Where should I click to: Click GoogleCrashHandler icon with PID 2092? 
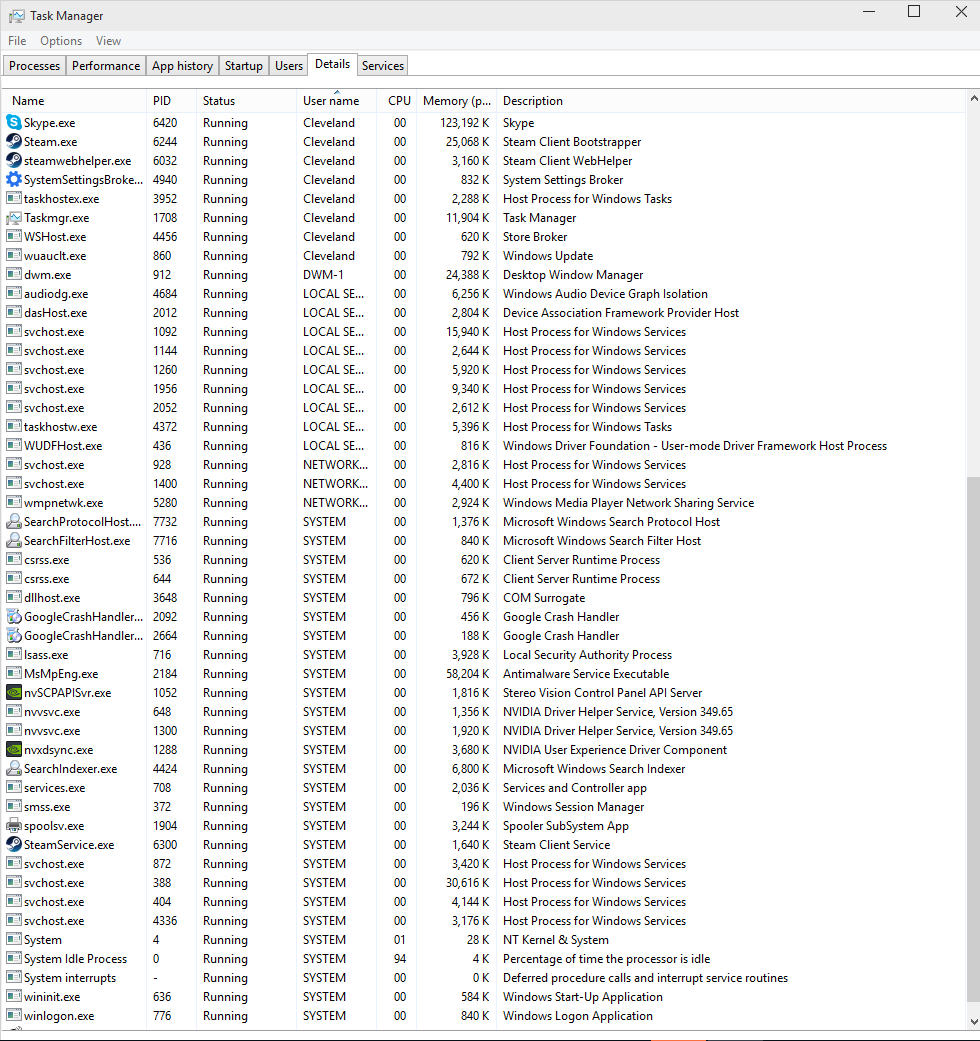(x=13, y=617)
